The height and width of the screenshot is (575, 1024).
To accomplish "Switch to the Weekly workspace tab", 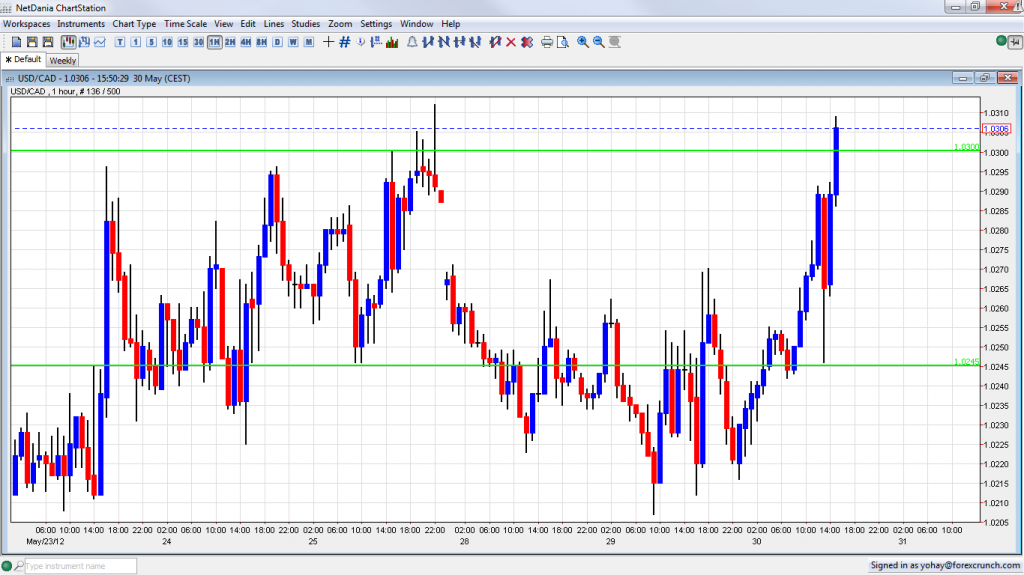I will click(x=63, y=60).
